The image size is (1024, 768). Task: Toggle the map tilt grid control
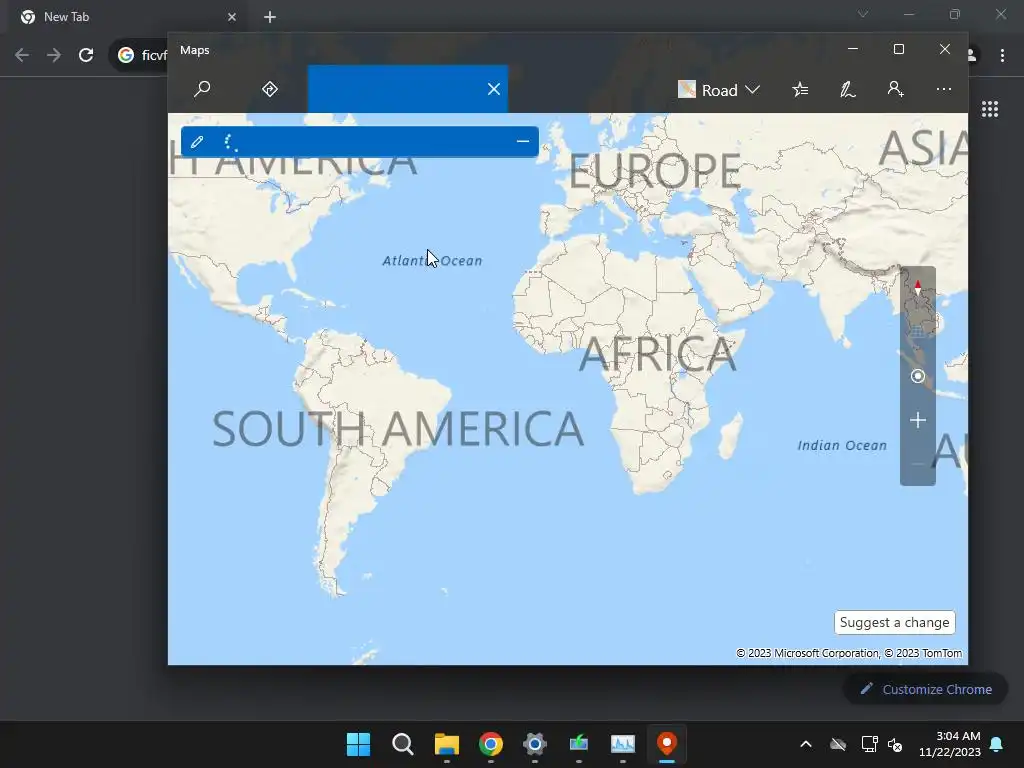click(x=918, y=332)
